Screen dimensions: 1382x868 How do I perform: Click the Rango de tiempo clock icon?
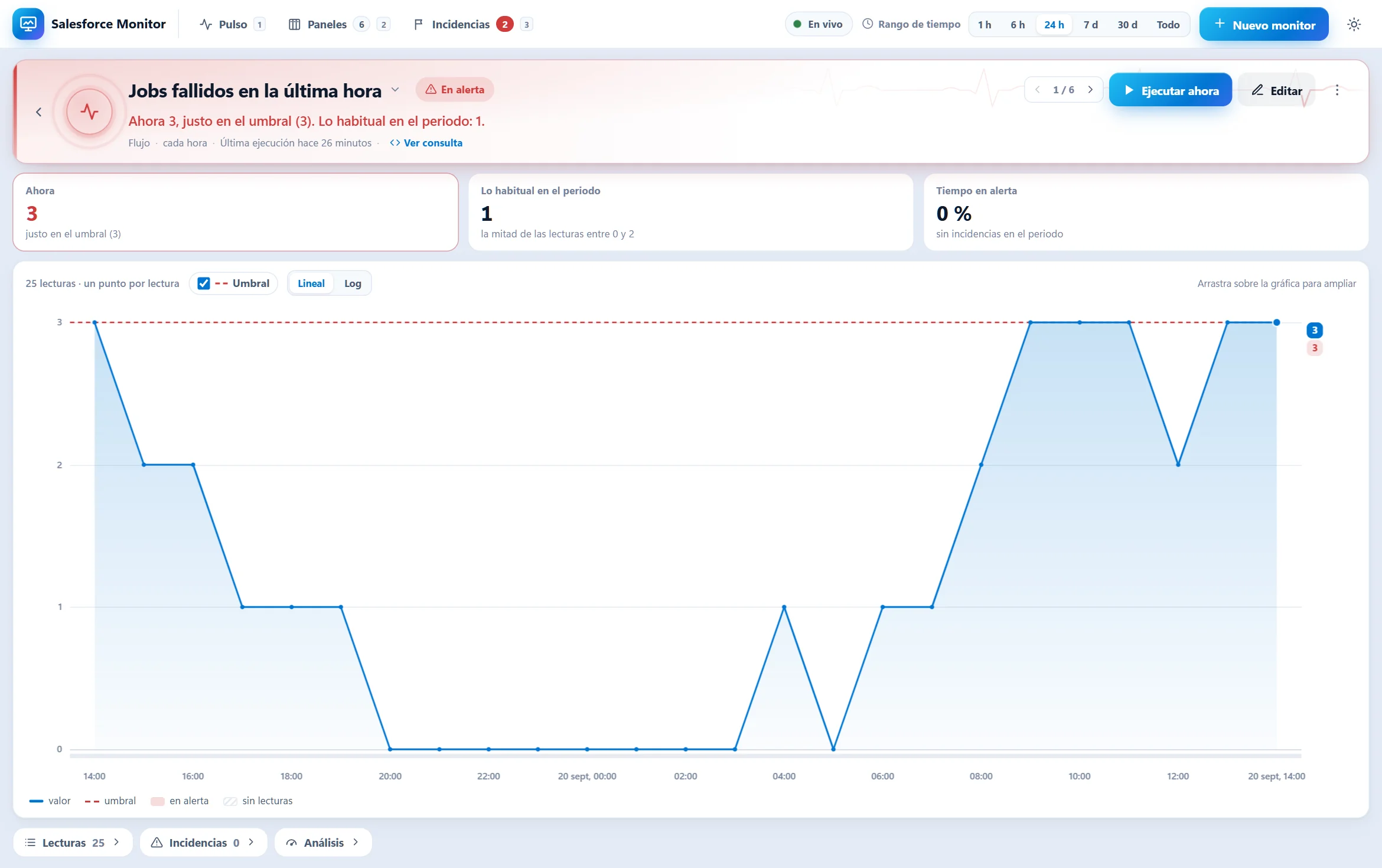tap(868, 24)
